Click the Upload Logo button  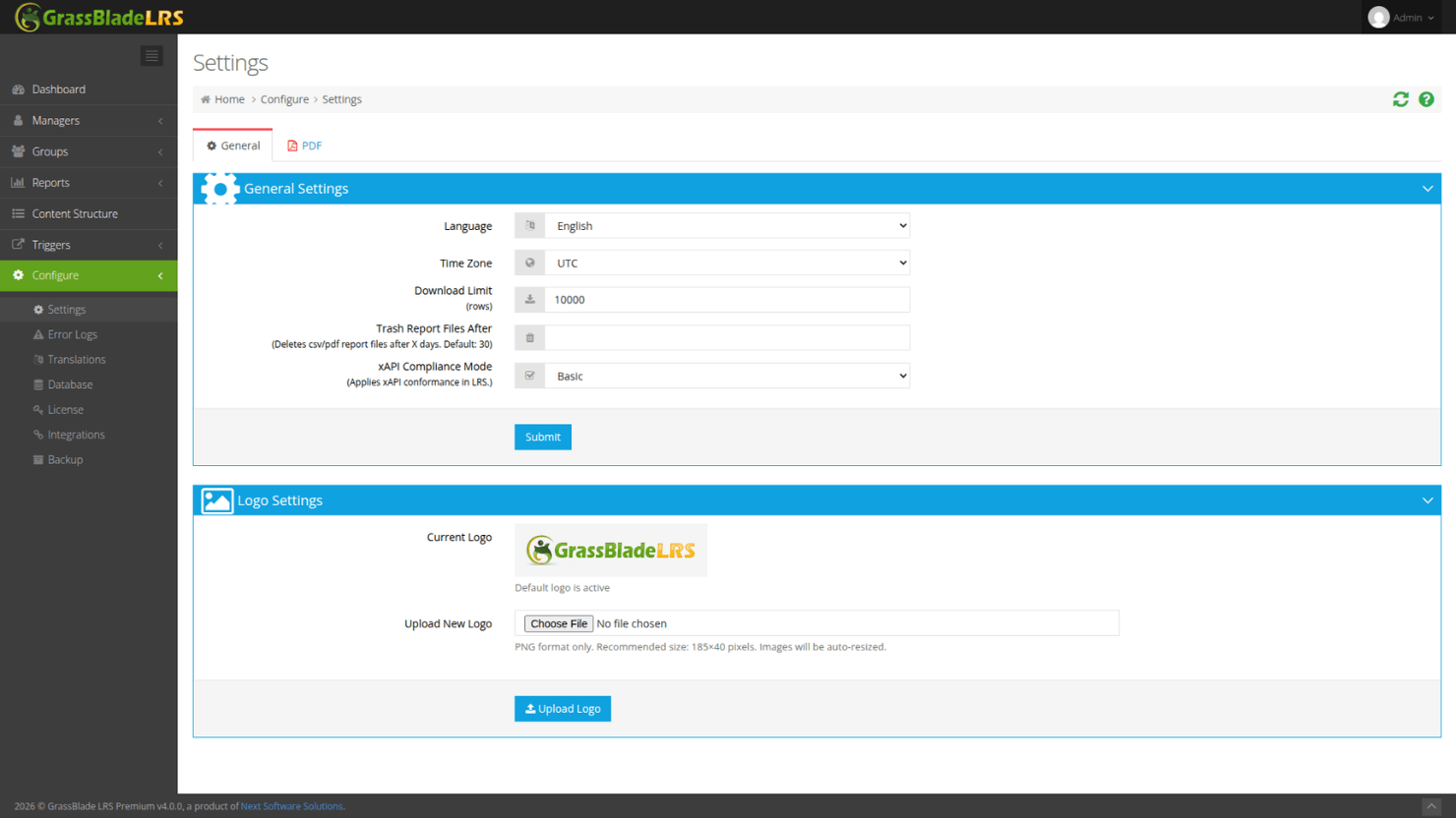point(563,709)
